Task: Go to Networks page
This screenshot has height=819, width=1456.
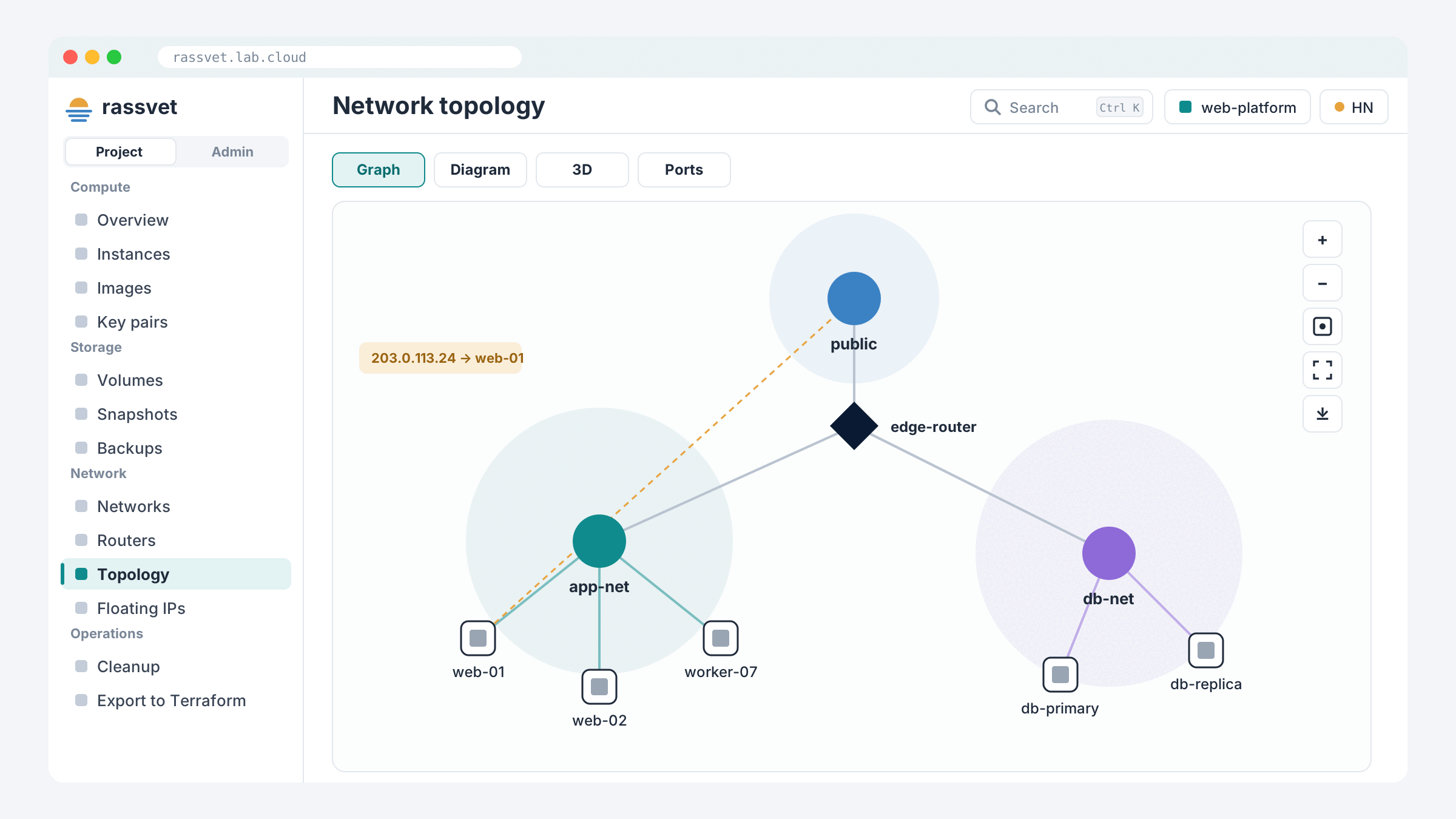Action: pyautogui.click(x=176, y=506)
